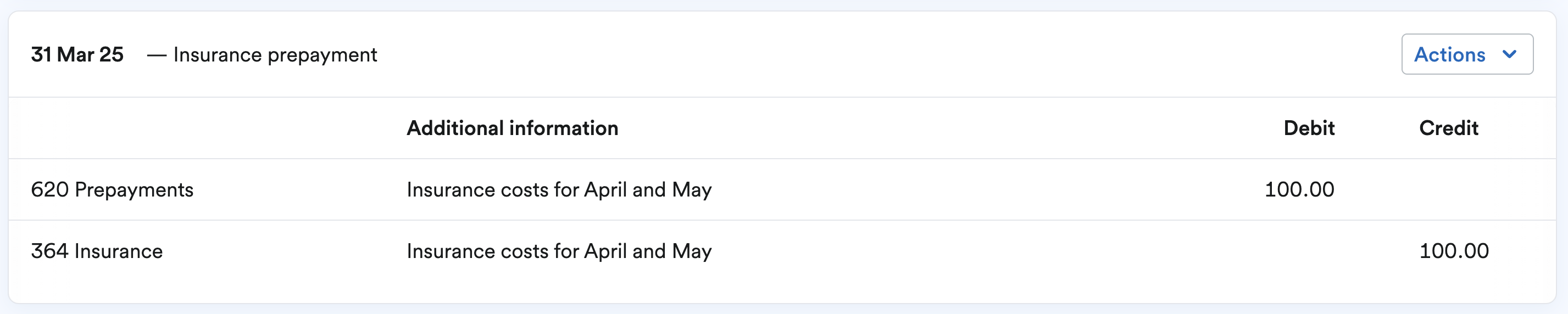Click the 100.00 debit amount
Screen dimensions: 1568x314
(x=1299, y=190)
